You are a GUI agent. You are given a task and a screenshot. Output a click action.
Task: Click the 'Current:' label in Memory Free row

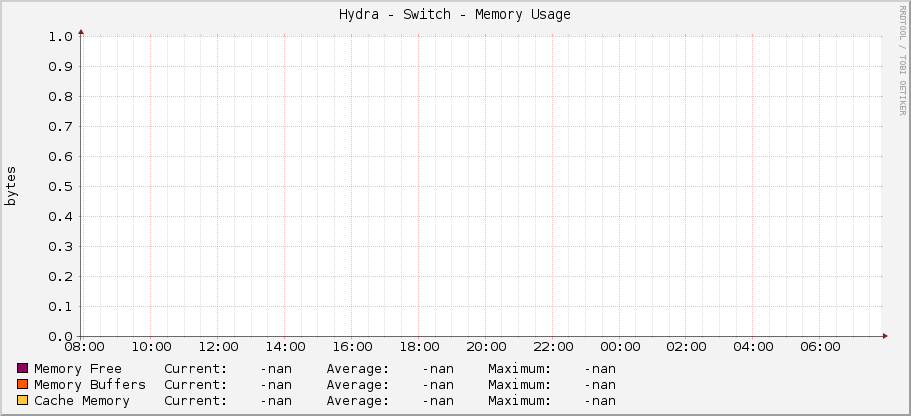pyautogui.click(x=196, y=369)
